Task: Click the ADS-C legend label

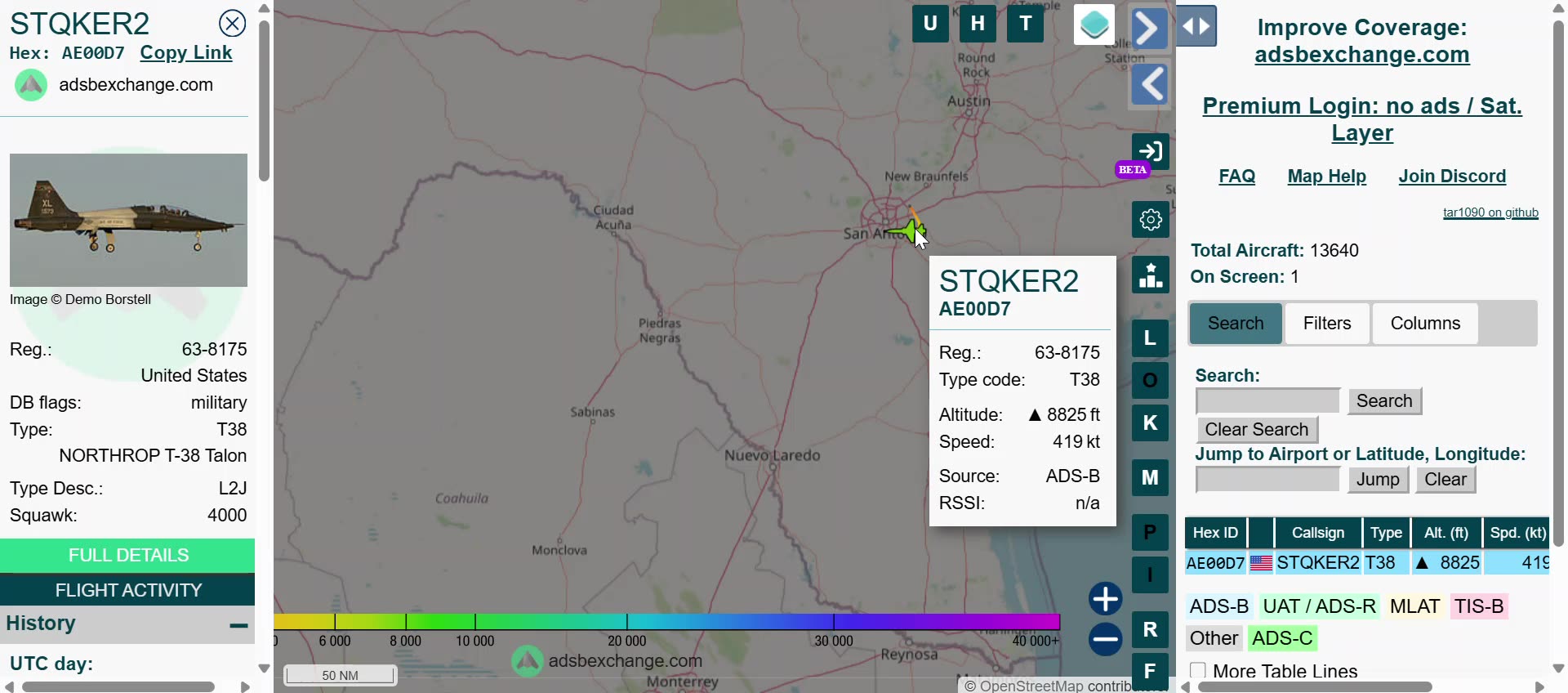Action: point(1282,638)
